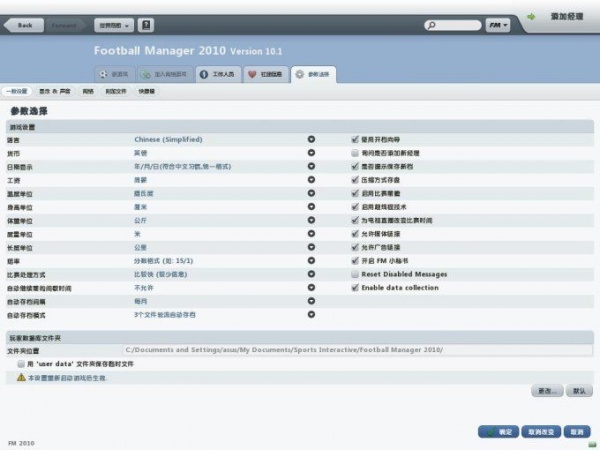Open the FM dropdown menu
The width and height of the screenshot is (600, 450).
point(498,24)
